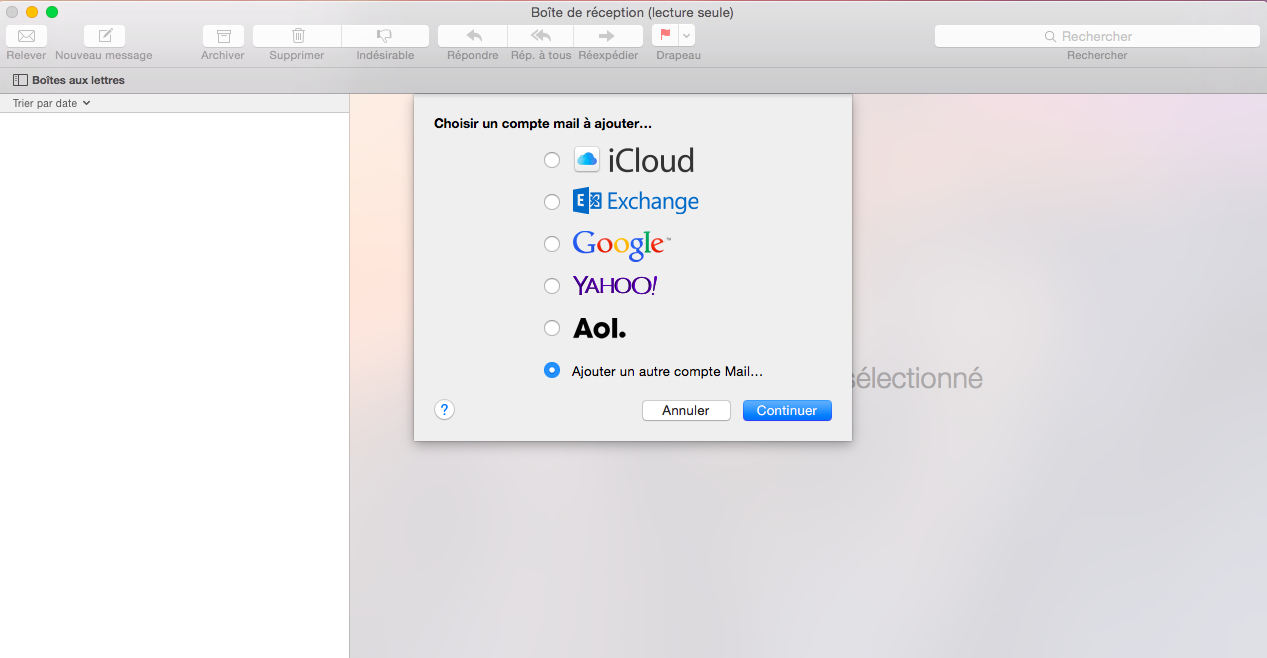Image resolution: width=1267 pixels, height=658 pixels.
Task: Click the Archiver box icon
Action: point(223,36)
